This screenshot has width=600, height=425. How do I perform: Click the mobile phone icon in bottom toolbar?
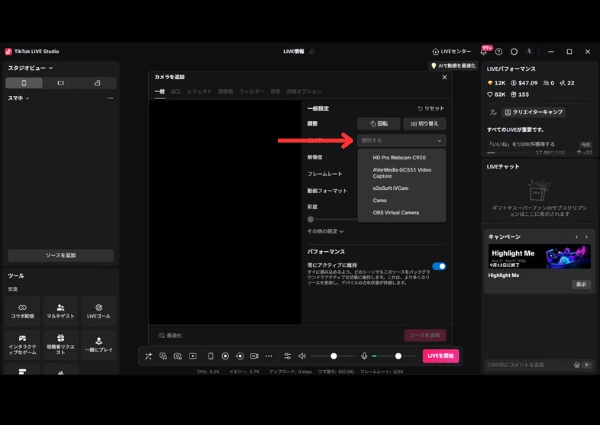210,356
